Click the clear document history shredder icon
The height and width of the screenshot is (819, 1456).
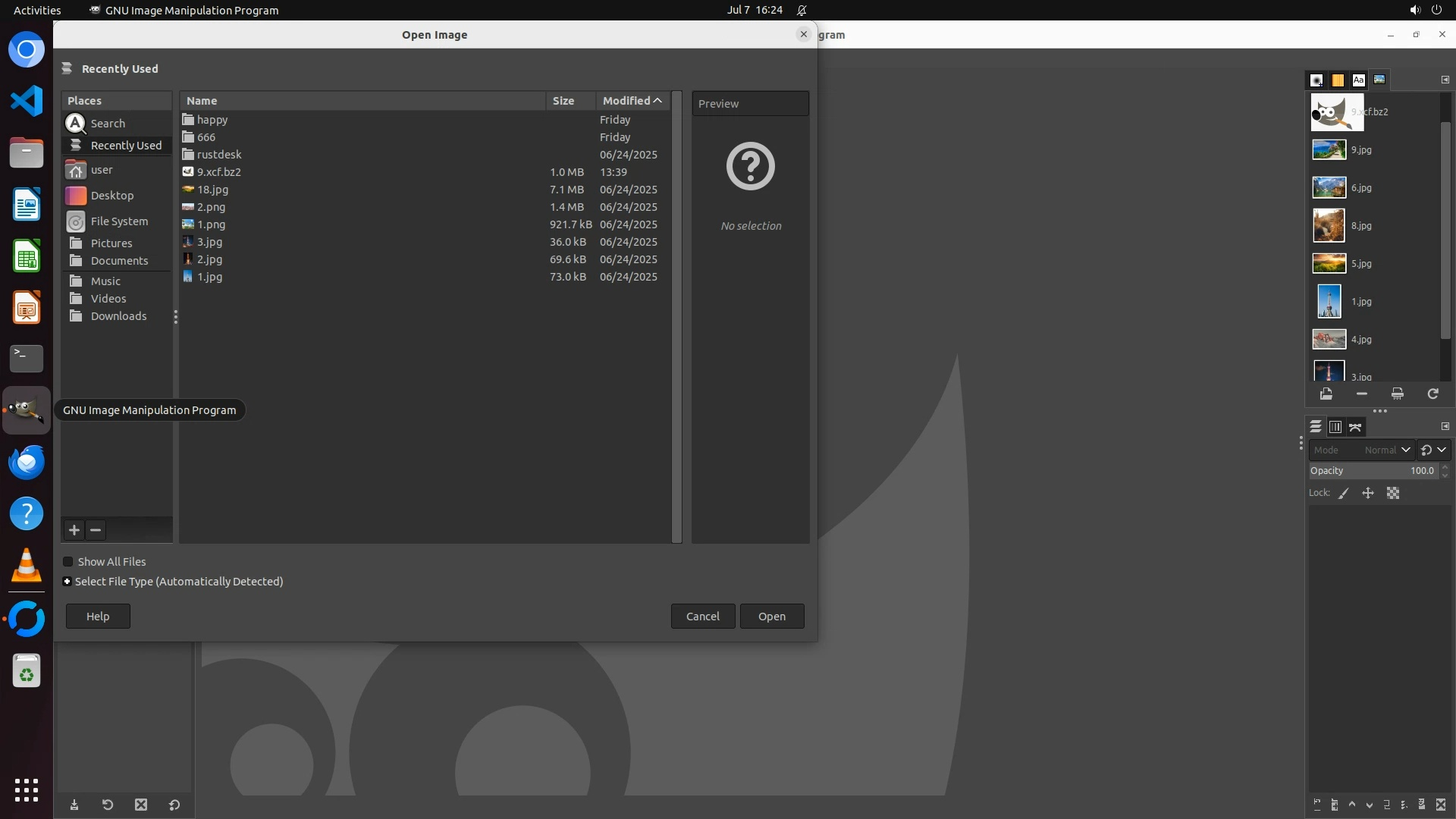(1397, 394)
